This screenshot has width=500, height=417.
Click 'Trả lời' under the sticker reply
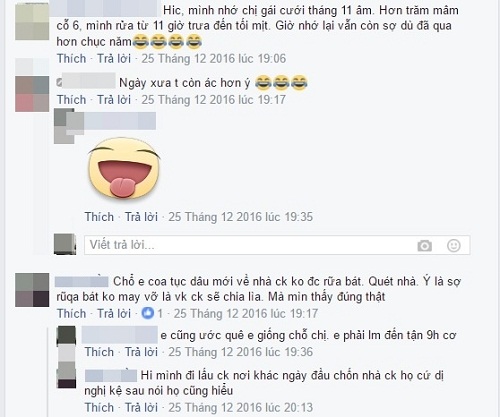141,217
